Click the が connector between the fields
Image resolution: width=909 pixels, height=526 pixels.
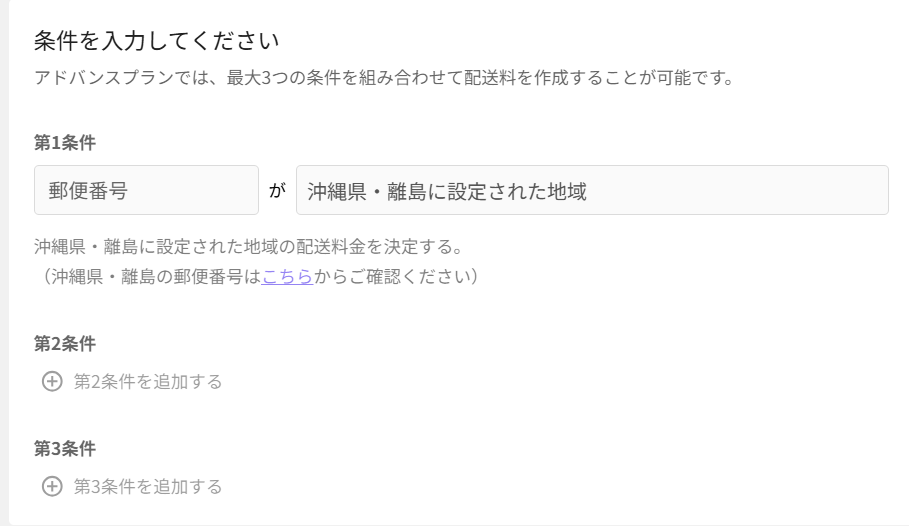(x=277, y=190)
